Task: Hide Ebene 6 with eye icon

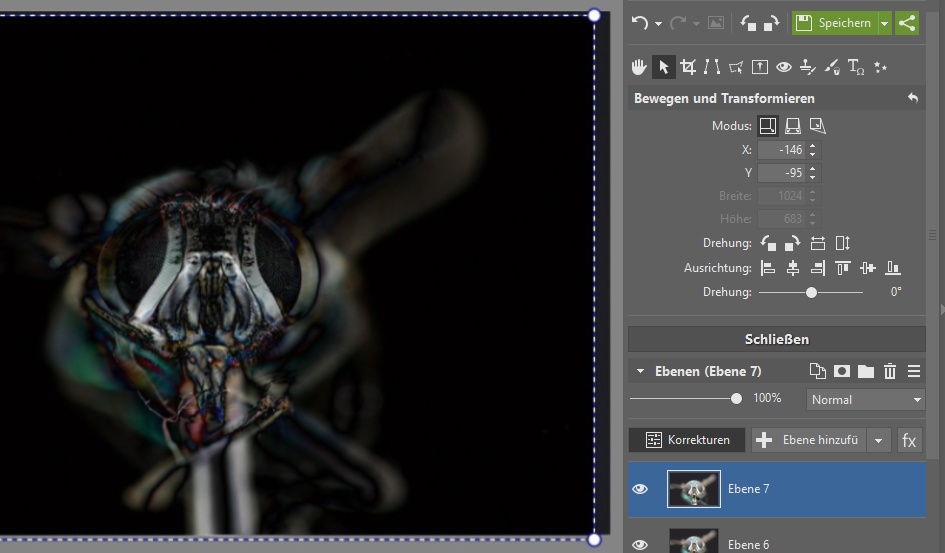Action: [x=640, y=545]
